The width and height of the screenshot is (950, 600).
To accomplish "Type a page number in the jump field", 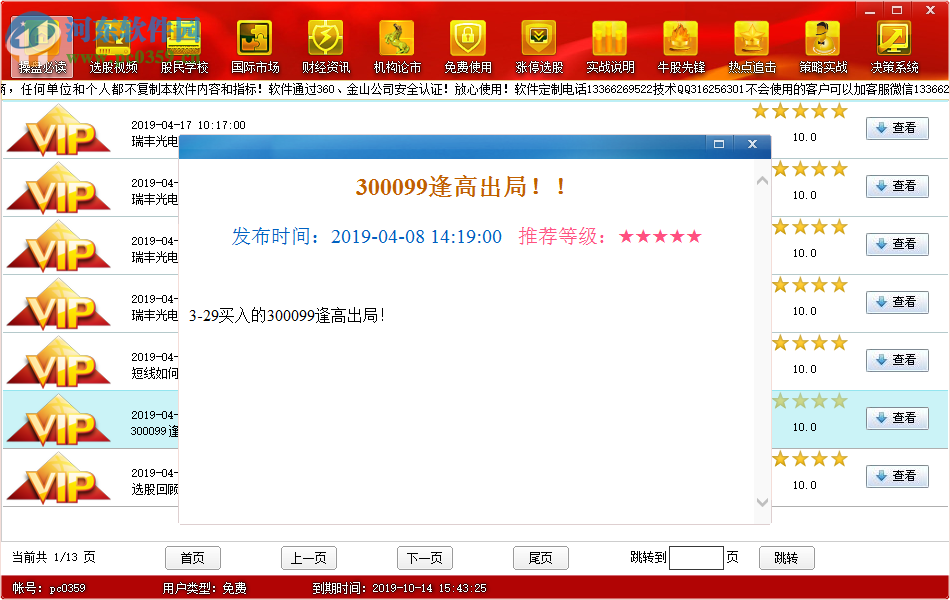I will (698, 557).
